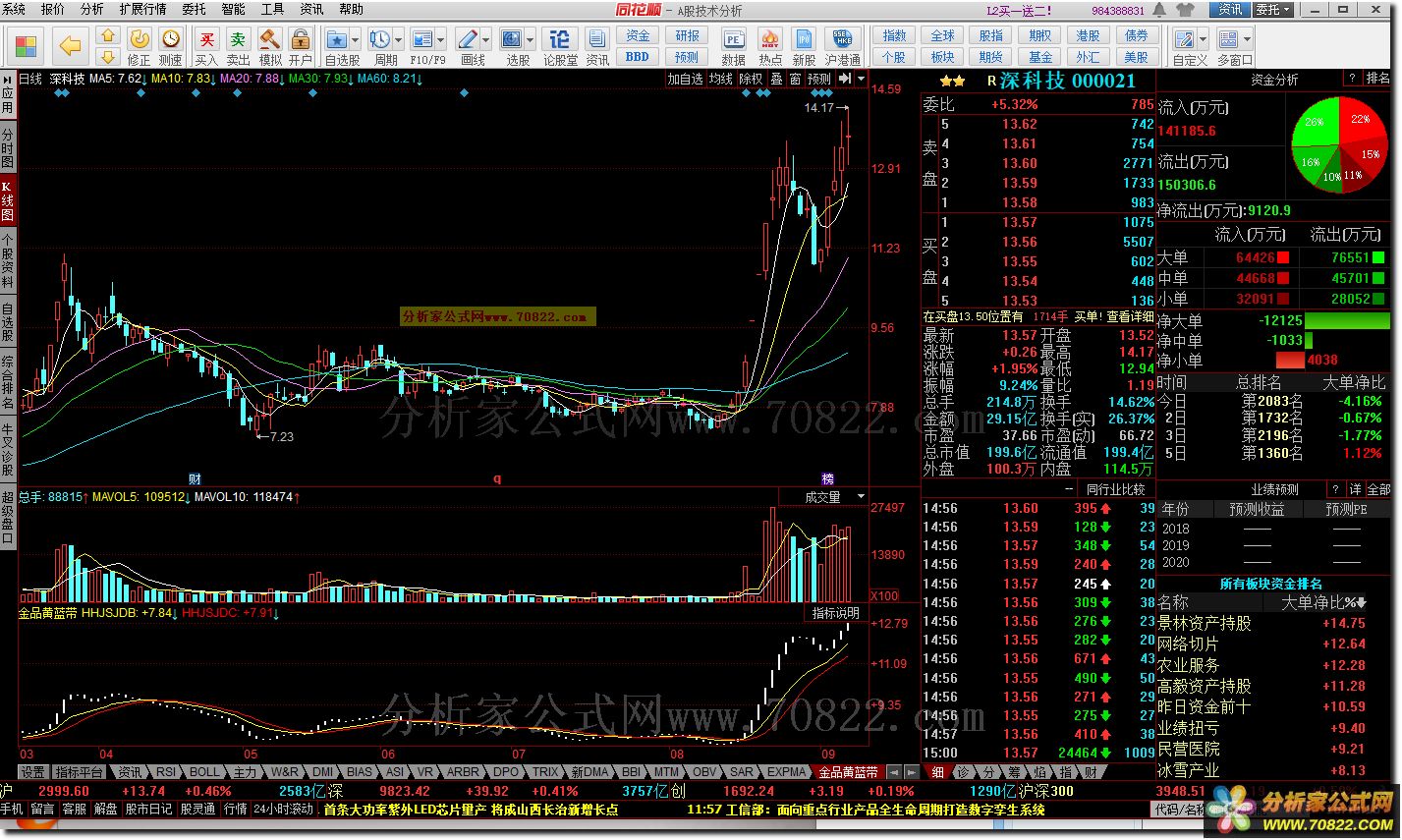Screen dimensions: 1402x840
Task: Toggle the 叠 overlay stock option
Action: click(x=775, y=79)
